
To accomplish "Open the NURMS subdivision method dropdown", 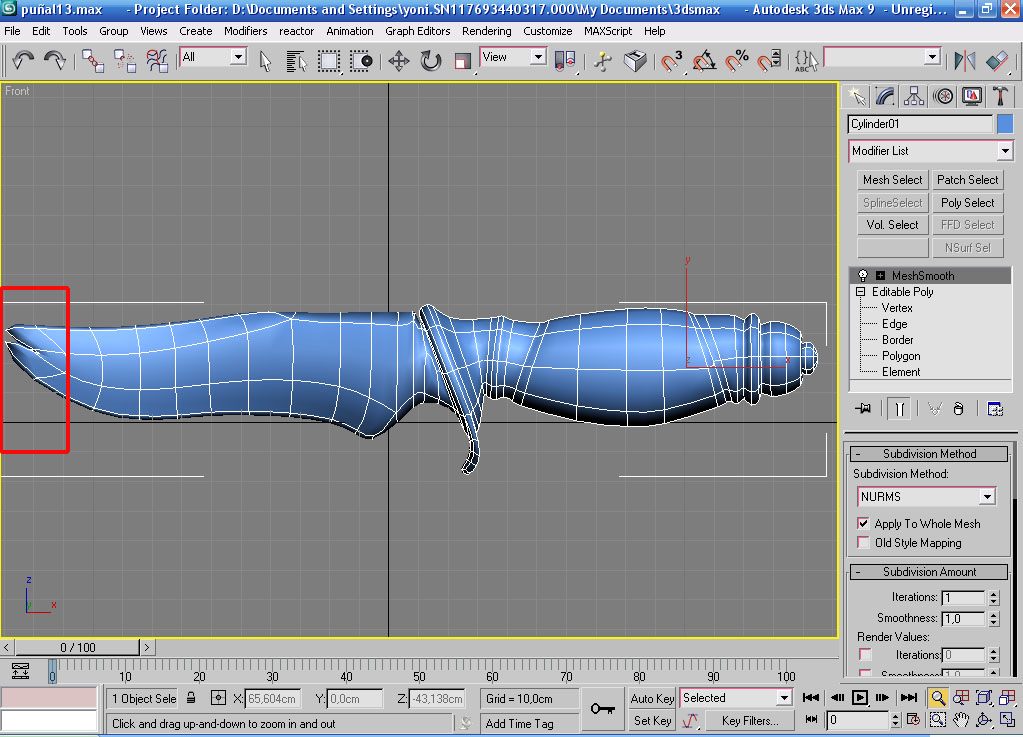I will pyautogui.click(x=987, y=497).
